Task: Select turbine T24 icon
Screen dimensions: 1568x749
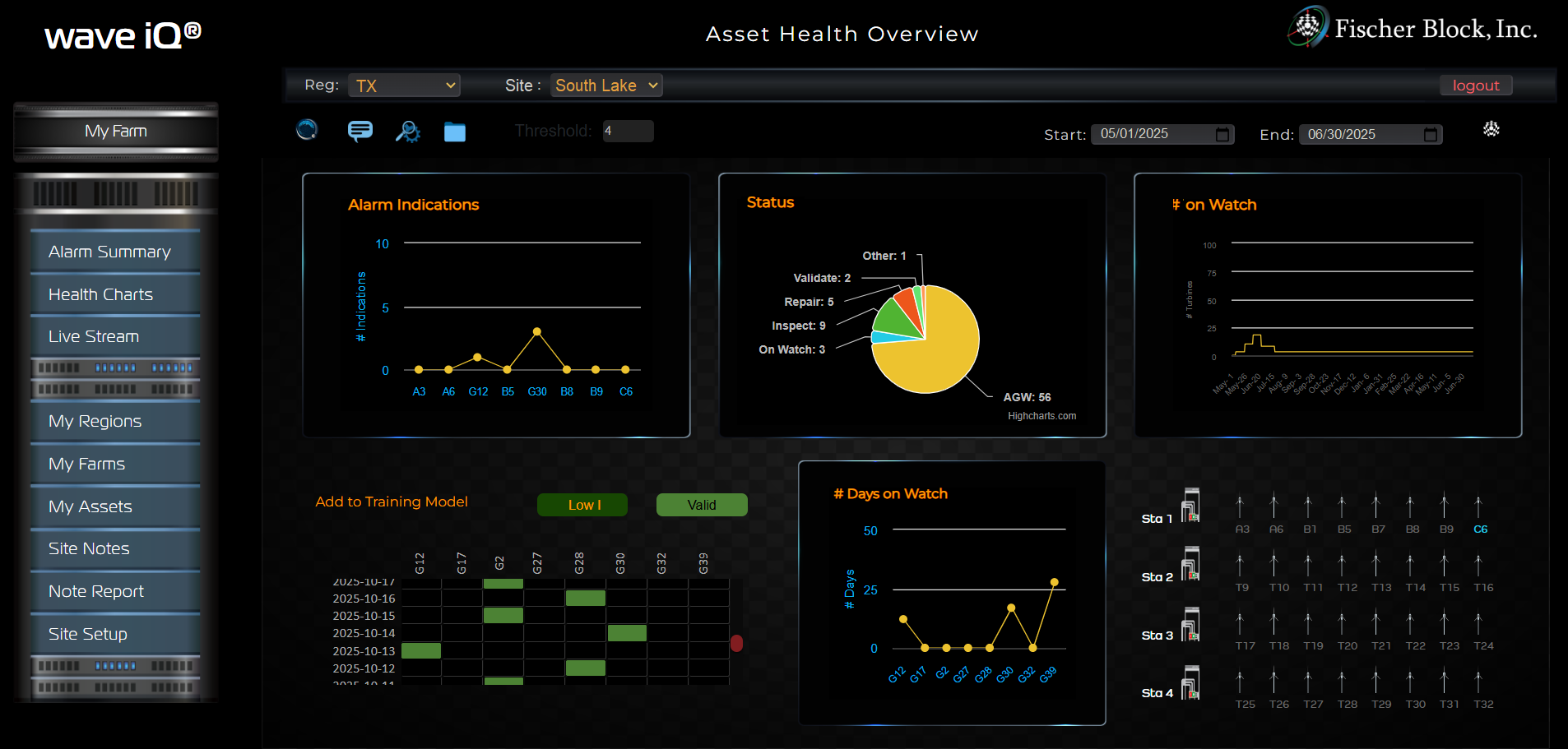Action: point(1478,623)
